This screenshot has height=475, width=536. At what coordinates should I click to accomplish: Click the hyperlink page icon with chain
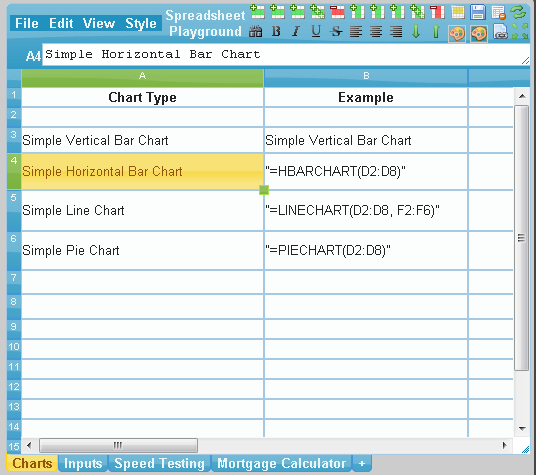[501, 32]
